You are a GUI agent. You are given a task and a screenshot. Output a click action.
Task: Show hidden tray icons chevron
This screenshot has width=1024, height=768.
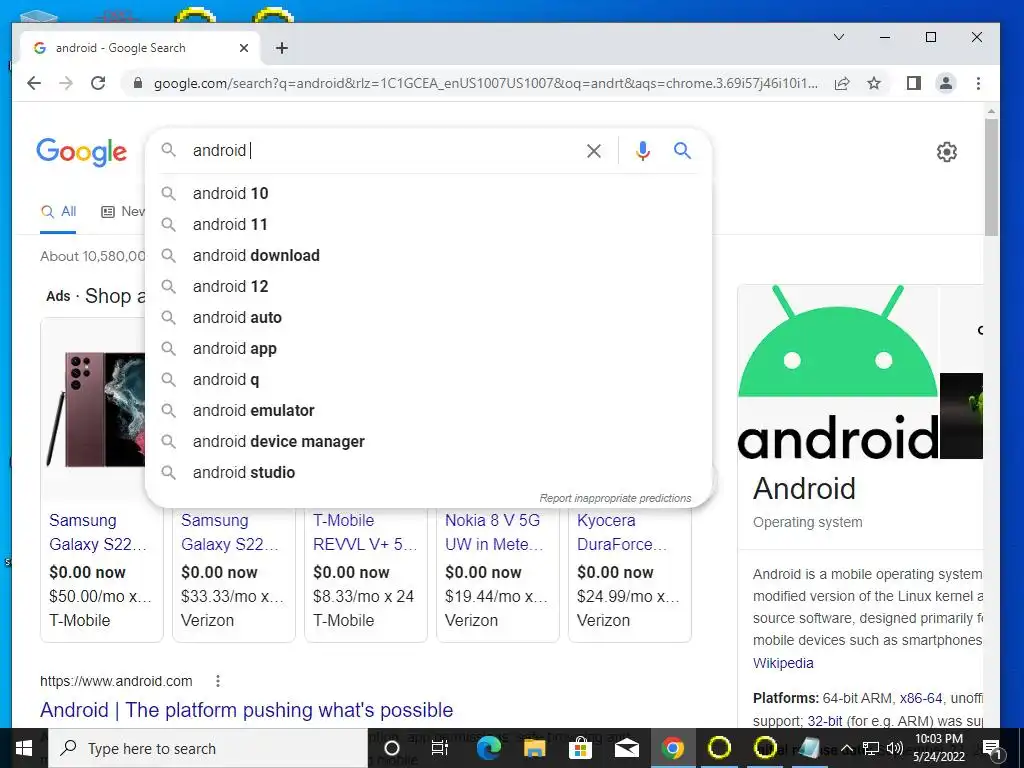847,748
